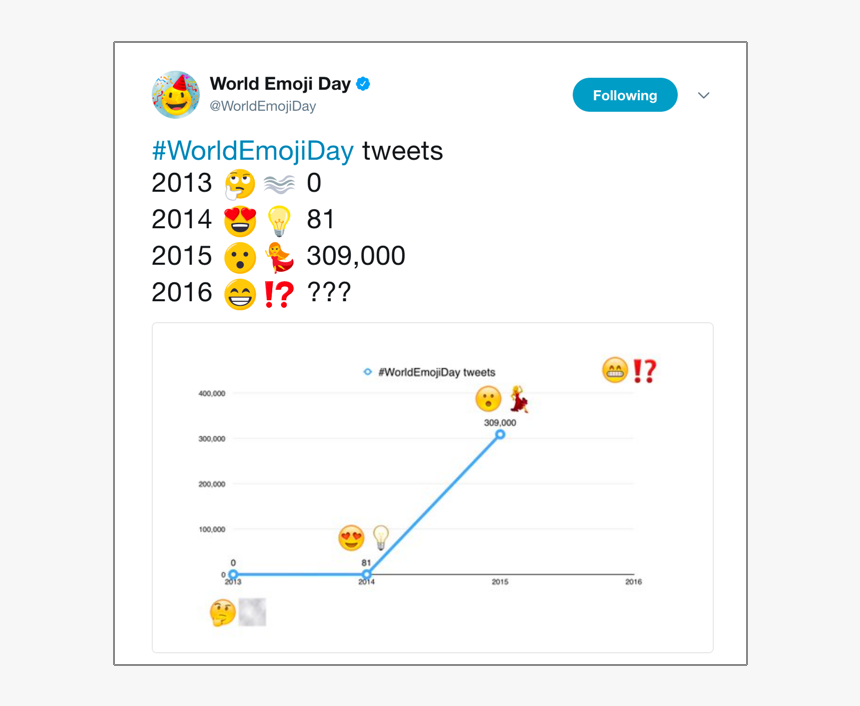Image resolution: width=860 pixels, height=706 pixels.
Task: Click the red exclamation question mark emoji in the 2016 line
Action: (279, 294)
